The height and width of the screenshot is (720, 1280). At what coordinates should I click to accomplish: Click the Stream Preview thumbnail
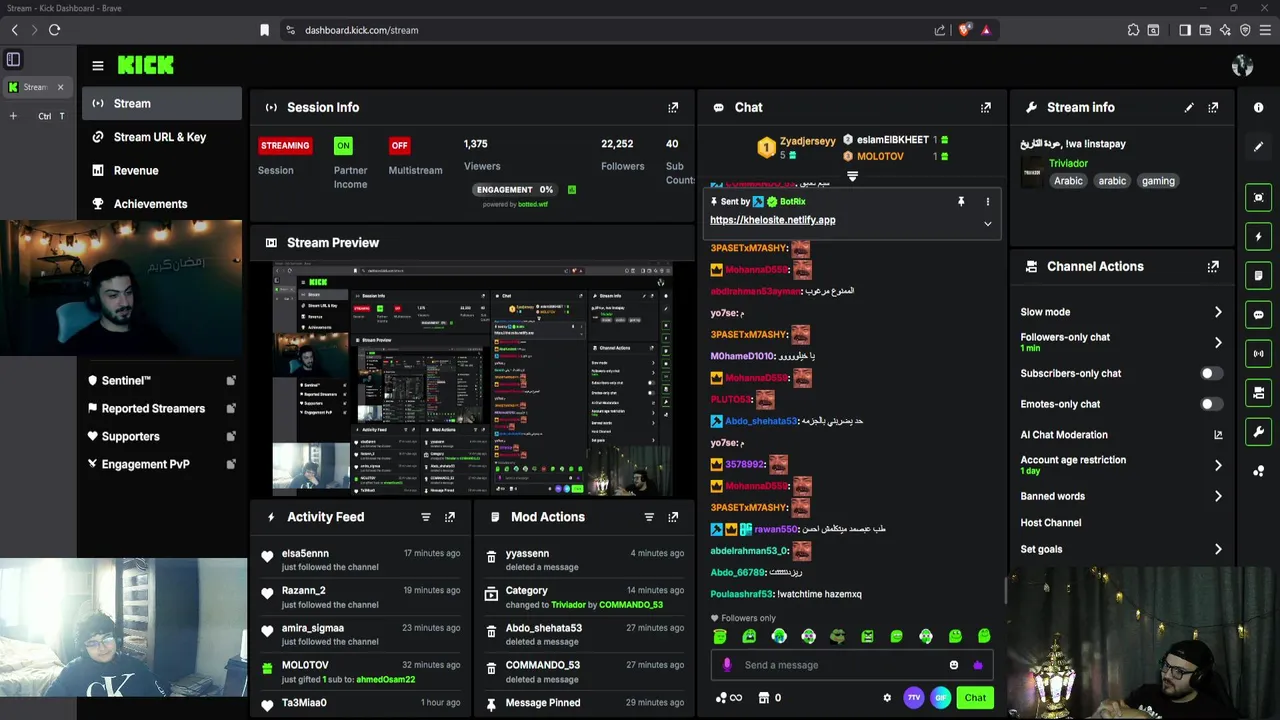472,379
